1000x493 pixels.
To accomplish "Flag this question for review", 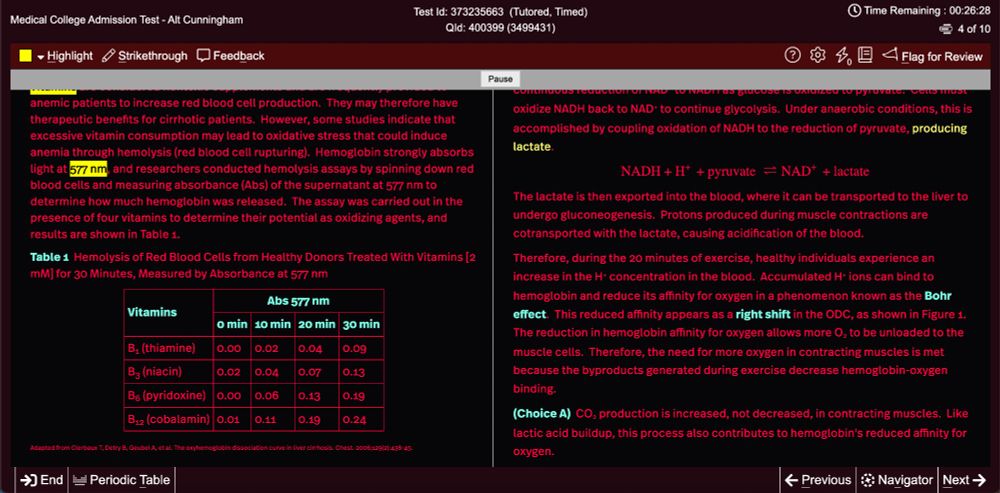I will (x=932, y=56).
